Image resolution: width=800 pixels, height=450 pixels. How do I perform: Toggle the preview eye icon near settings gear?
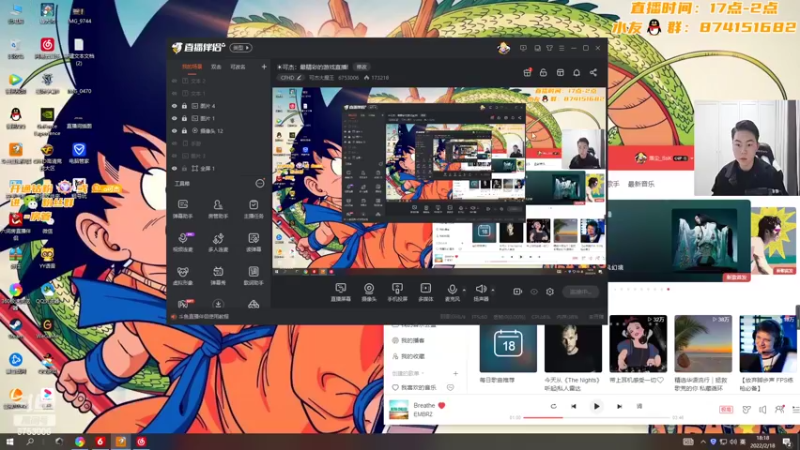[x=534, y=292]
